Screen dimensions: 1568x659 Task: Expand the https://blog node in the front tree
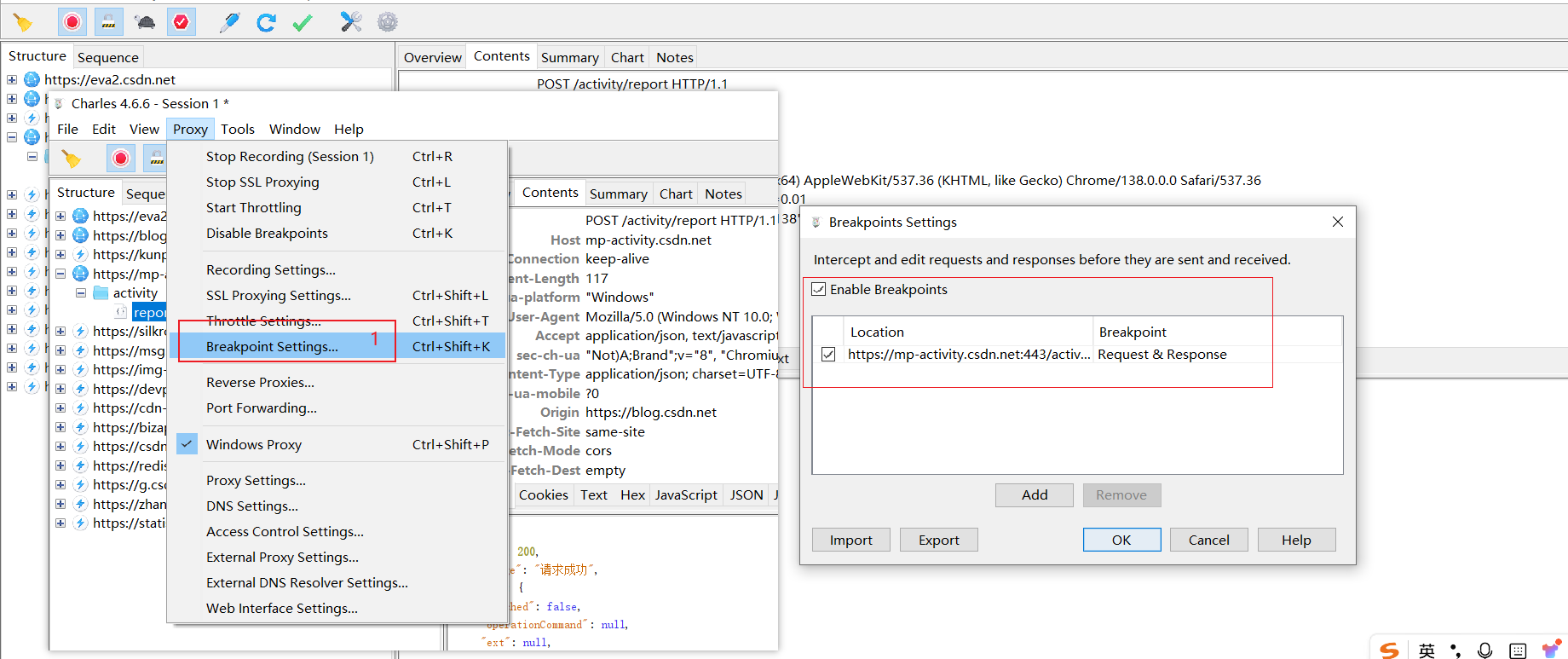point(61,235)
